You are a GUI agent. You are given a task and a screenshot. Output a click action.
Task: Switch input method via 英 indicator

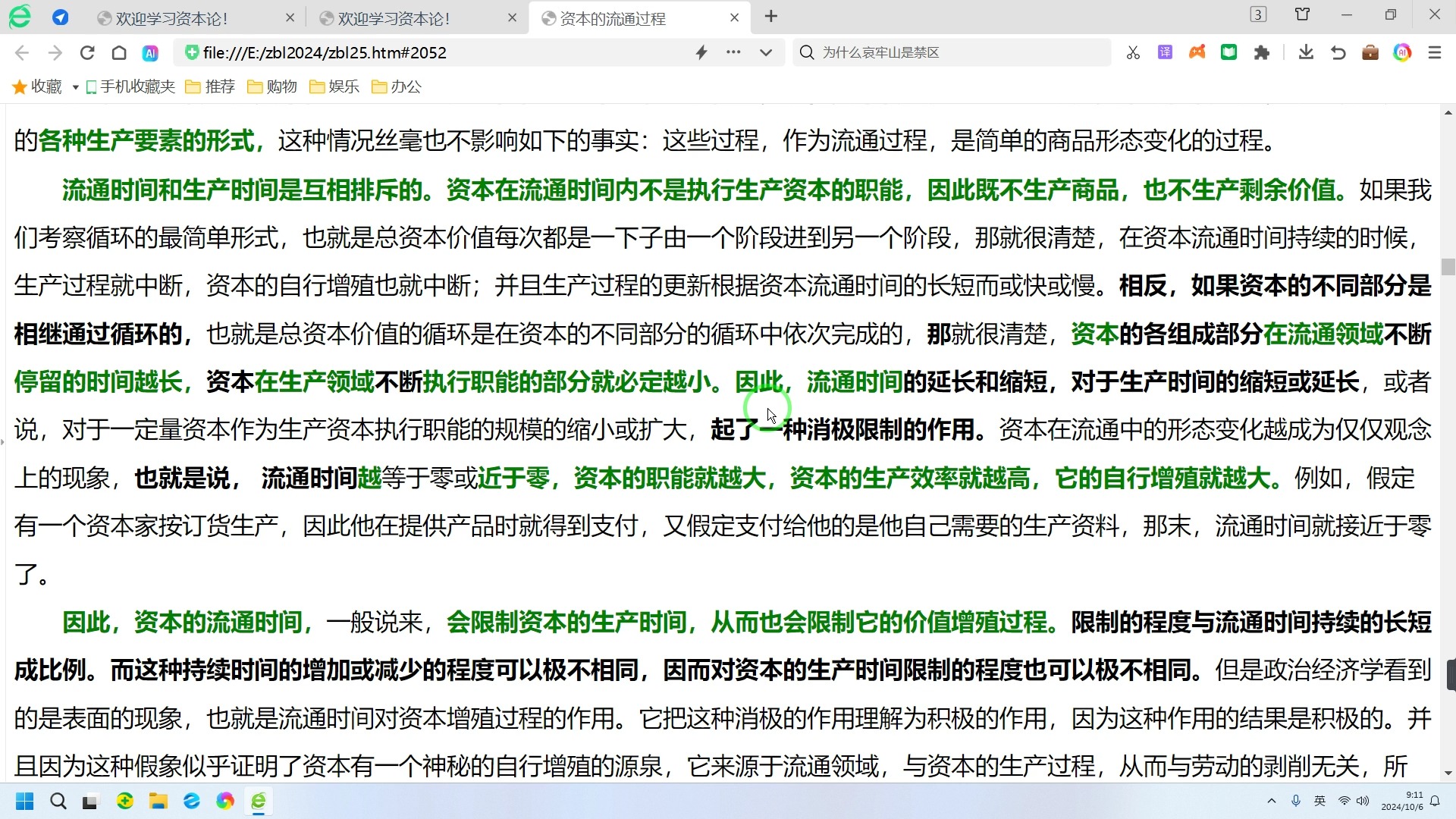1320,801
